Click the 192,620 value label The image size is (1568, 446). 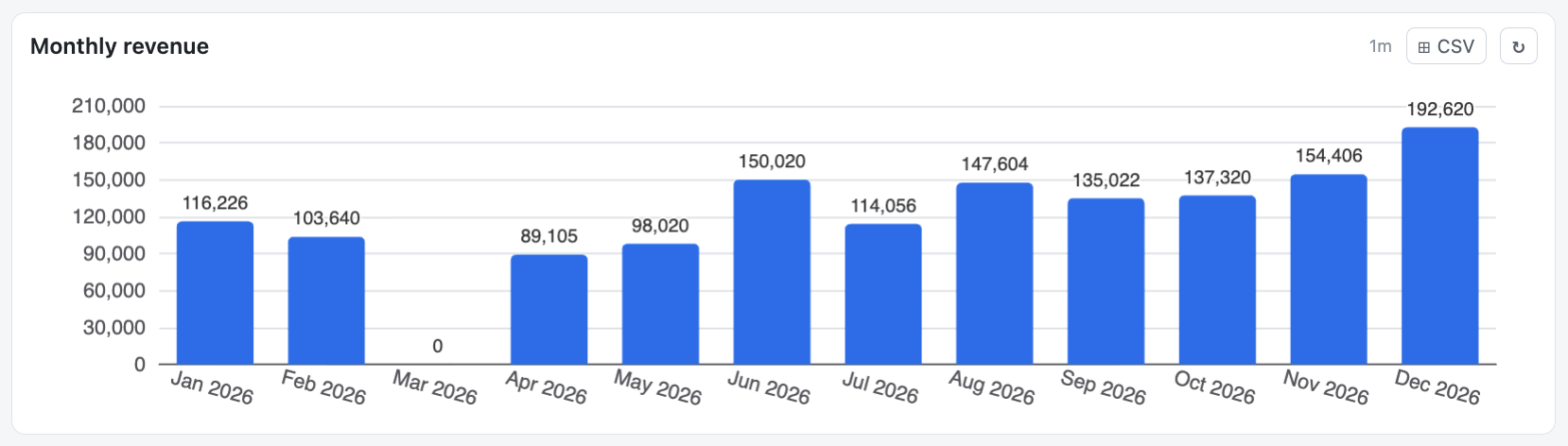click(x=1440, y=110)
